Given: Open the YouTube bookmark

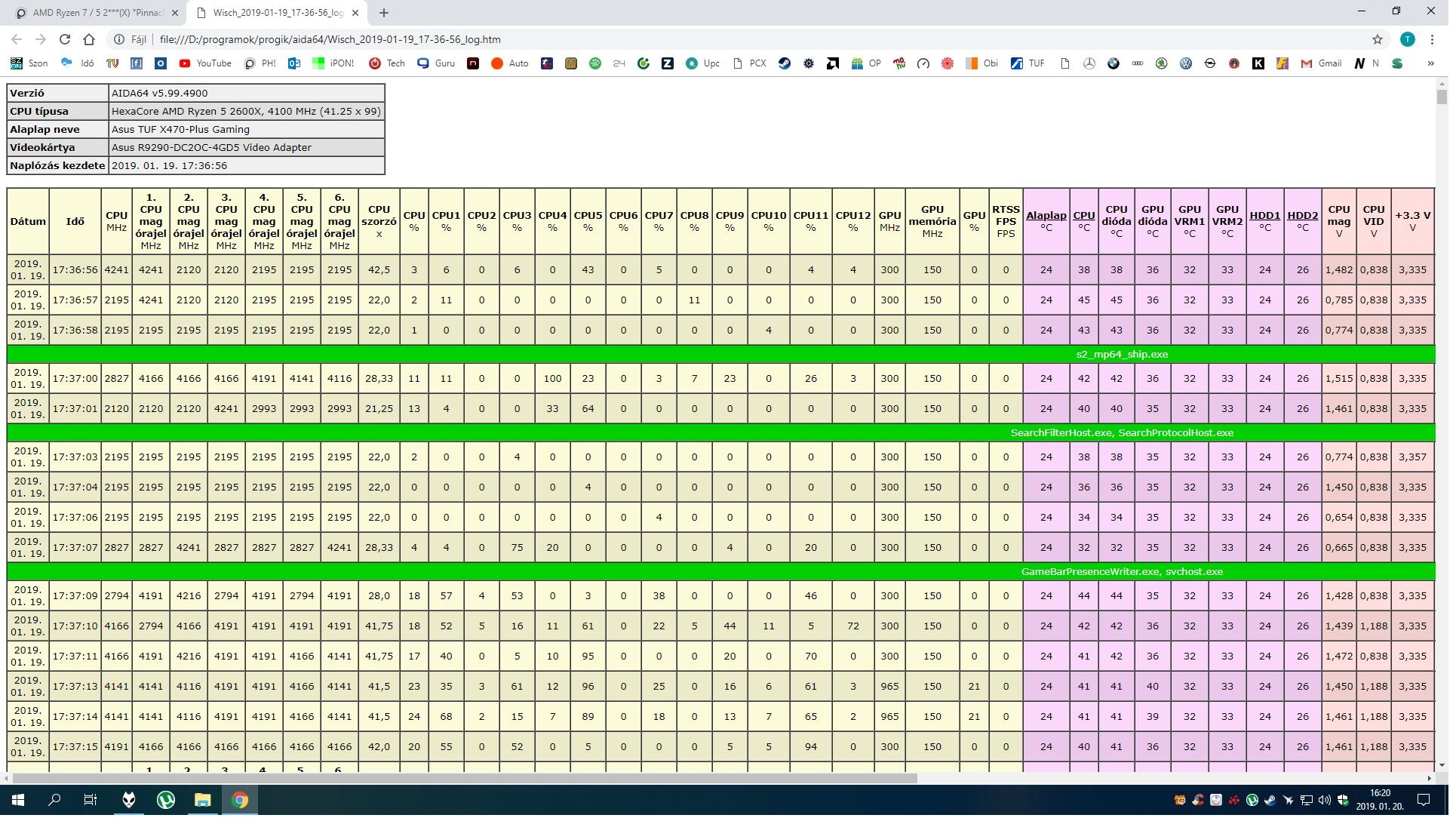Looking at the screenshot, I should [205, 64].
